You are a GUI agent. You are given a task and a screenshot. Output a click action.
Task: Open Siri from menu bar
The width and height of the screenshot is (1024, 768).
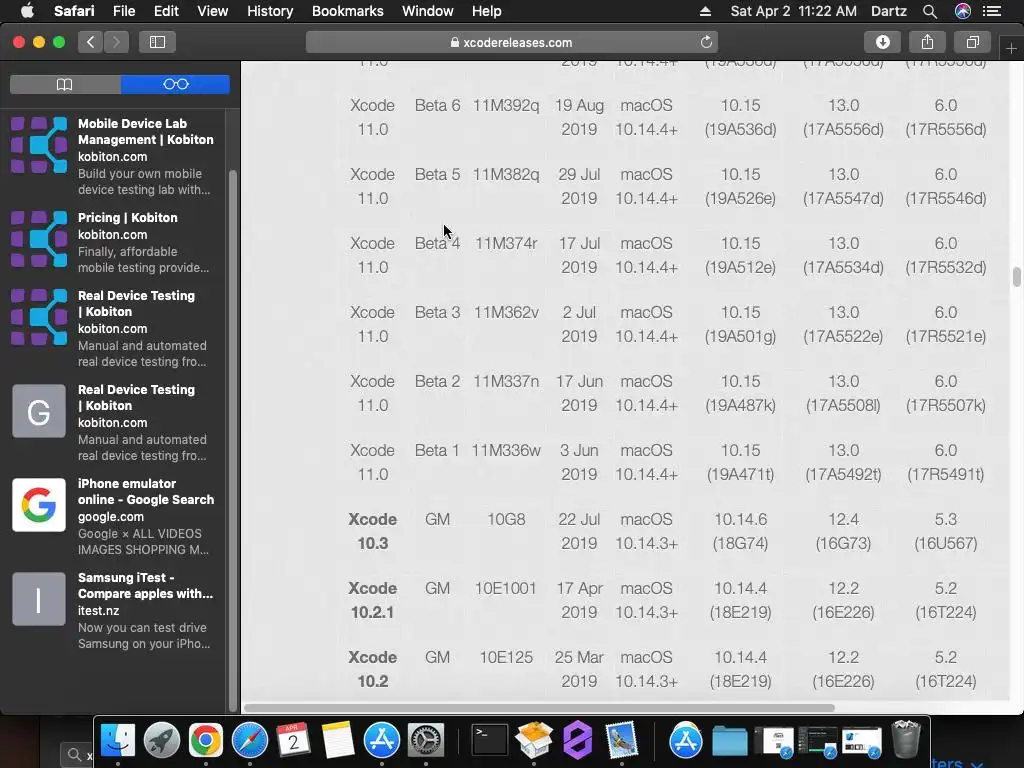tap(963, 11)
